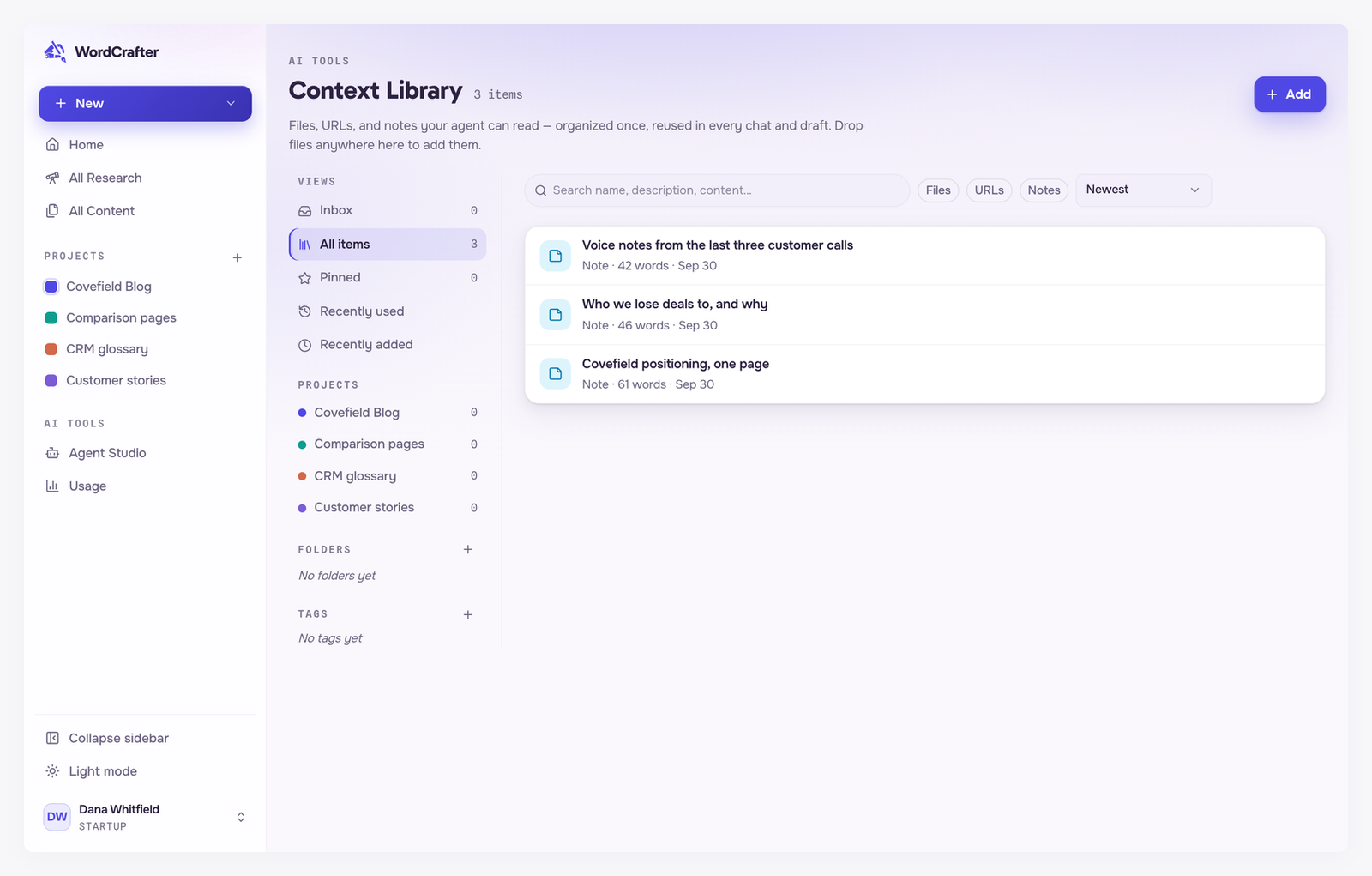This screenshot has width=1372, height=876.
Task: Filter library by Covefield Blog project
Action: (x=388, y=413)
